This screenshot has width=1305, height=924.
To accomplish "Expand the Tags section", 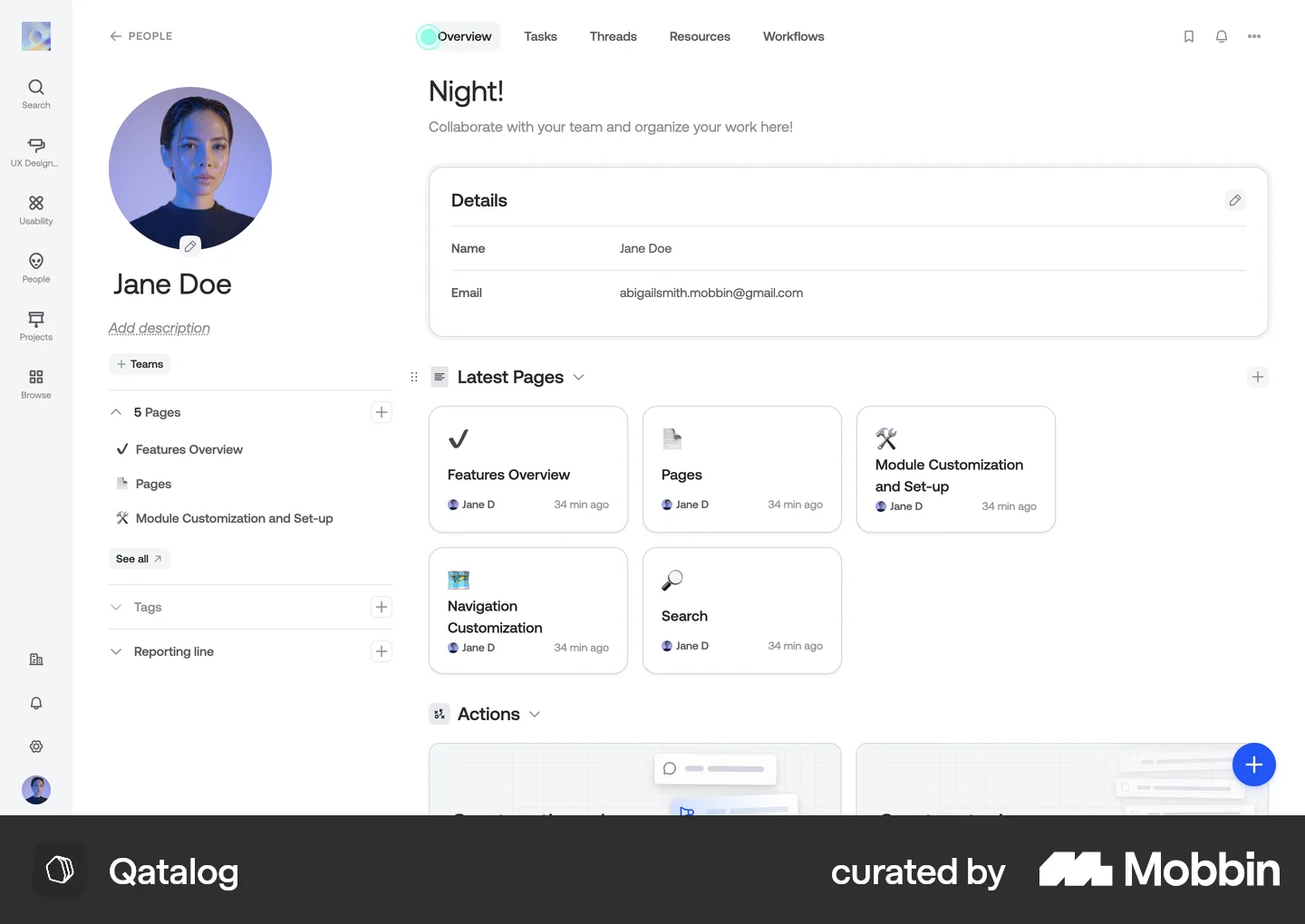I will tap(116, 607).
